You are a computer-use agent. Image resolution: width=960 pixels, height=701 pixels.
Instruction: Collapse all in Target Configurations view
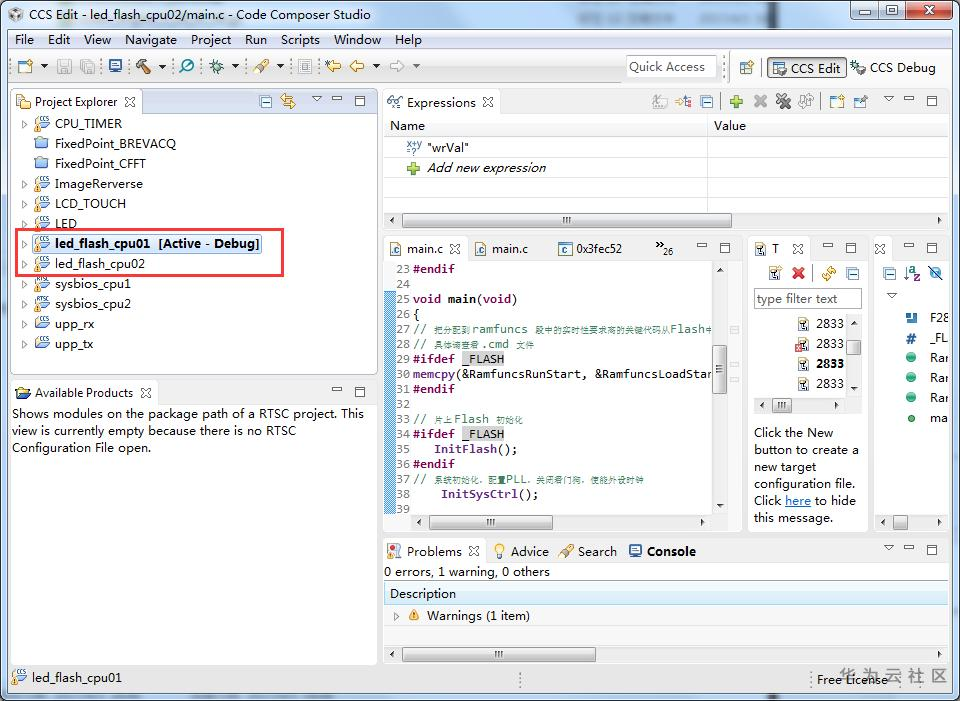point(852,273)
